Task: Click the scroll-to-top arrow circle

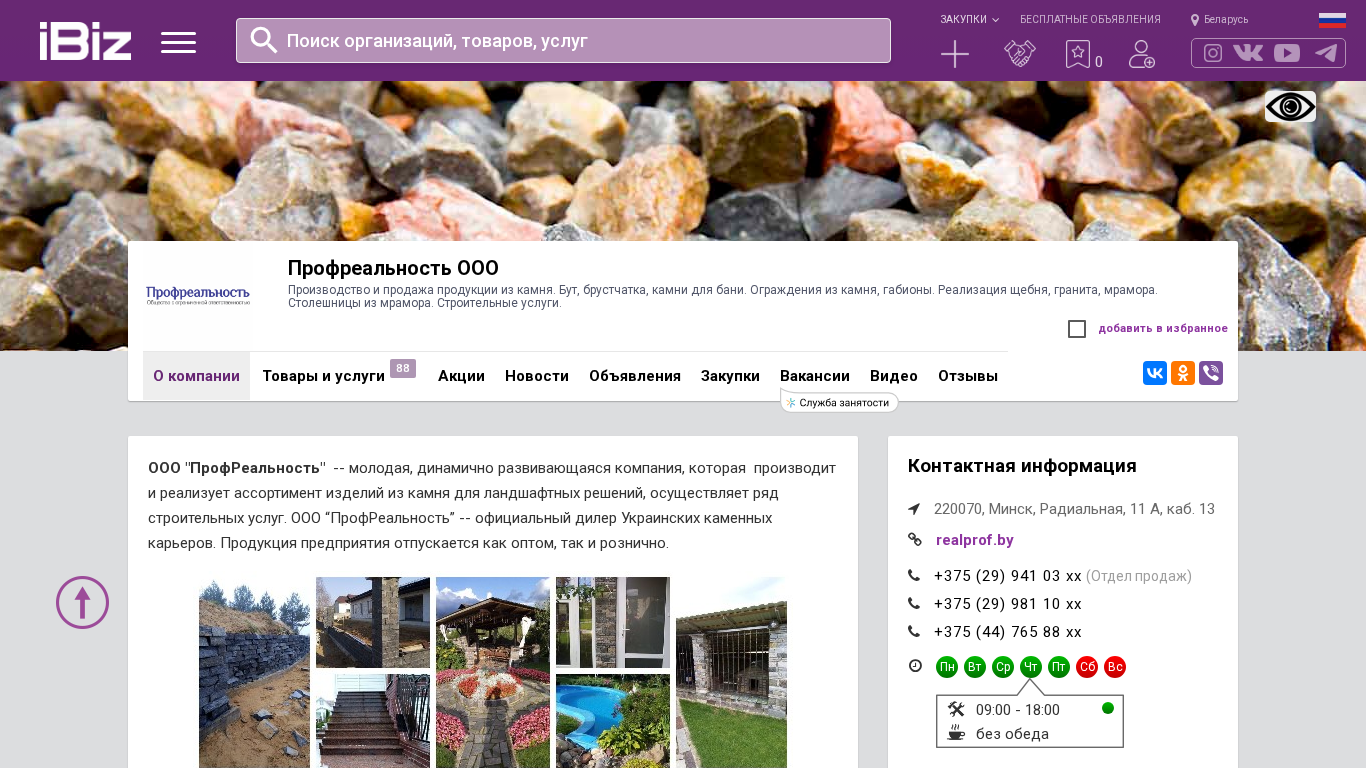Action: point(82,602)
